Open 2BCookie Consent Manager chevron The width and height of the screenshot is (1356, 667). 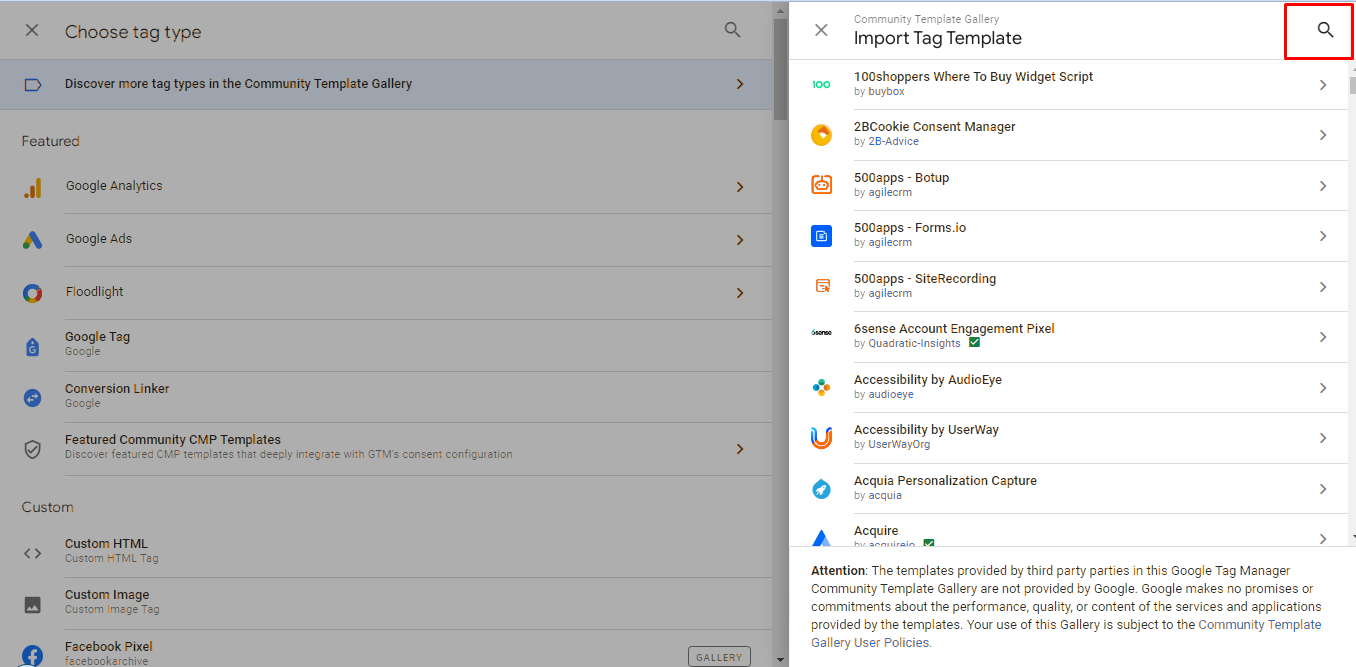tap(1323, 135)
